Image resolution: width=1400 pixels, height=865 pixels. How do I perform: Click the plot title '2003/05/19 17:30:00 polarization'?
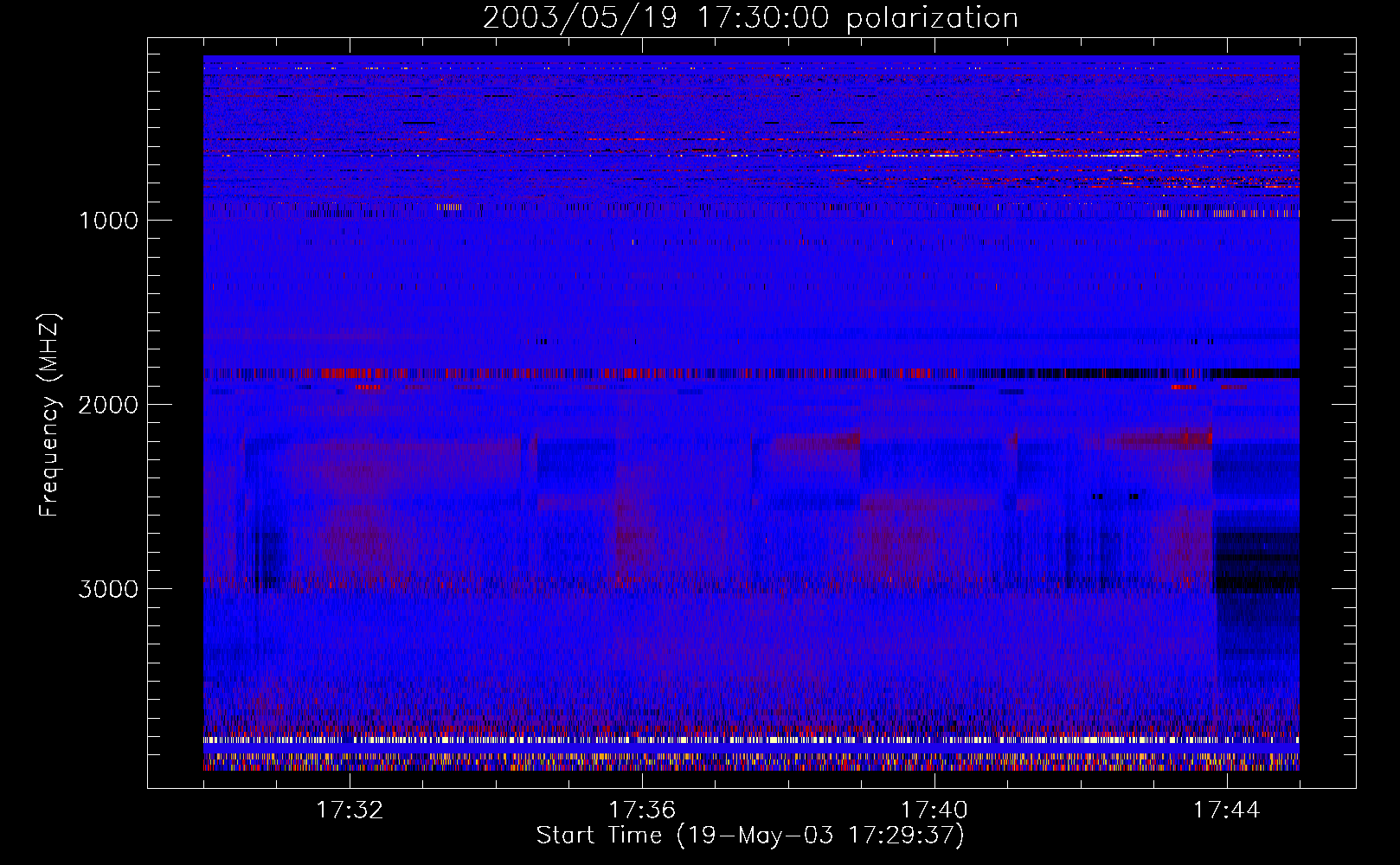point(750,18)
